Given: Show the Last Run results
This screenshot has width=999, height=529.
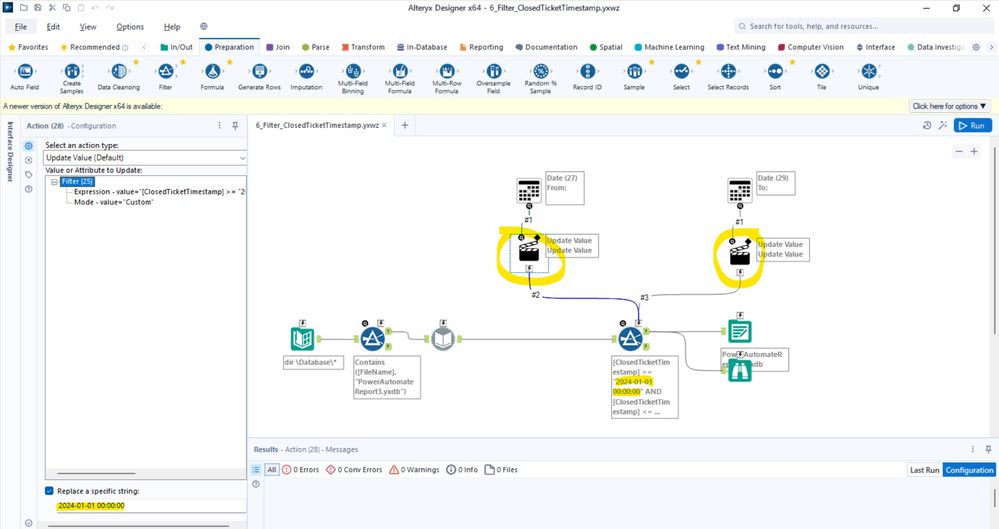Looking at the screenshot, I should click(x=924, y=470).
